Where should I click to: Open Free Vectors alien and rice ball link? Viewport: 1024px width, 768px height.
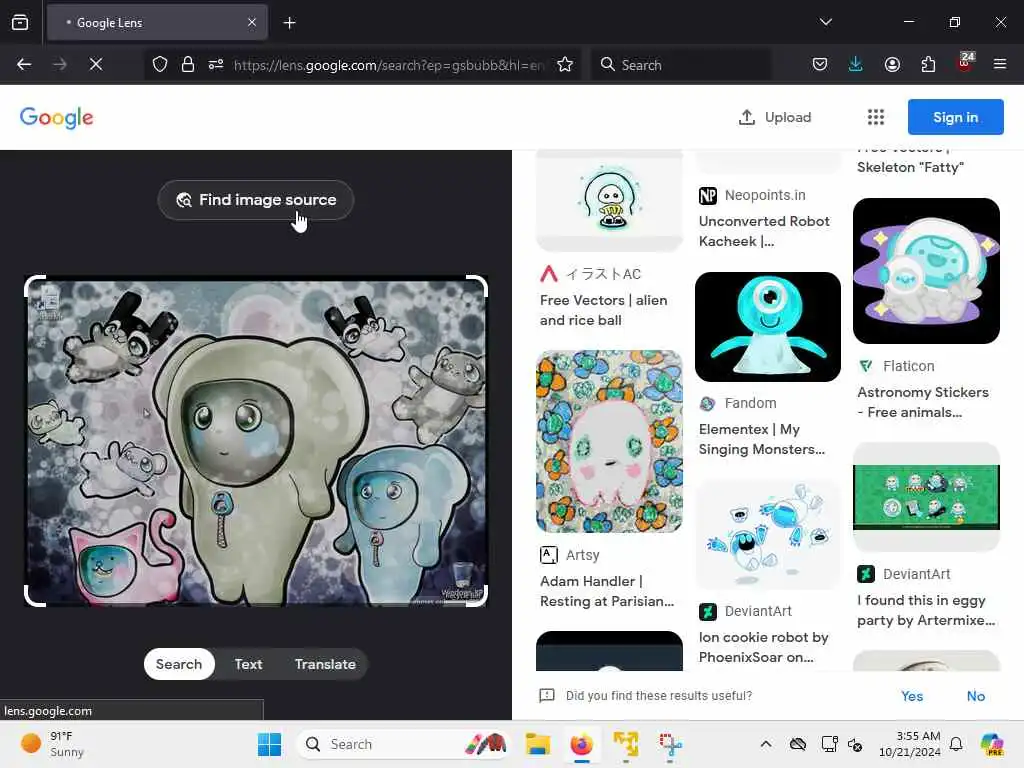[x=603, y=310]
